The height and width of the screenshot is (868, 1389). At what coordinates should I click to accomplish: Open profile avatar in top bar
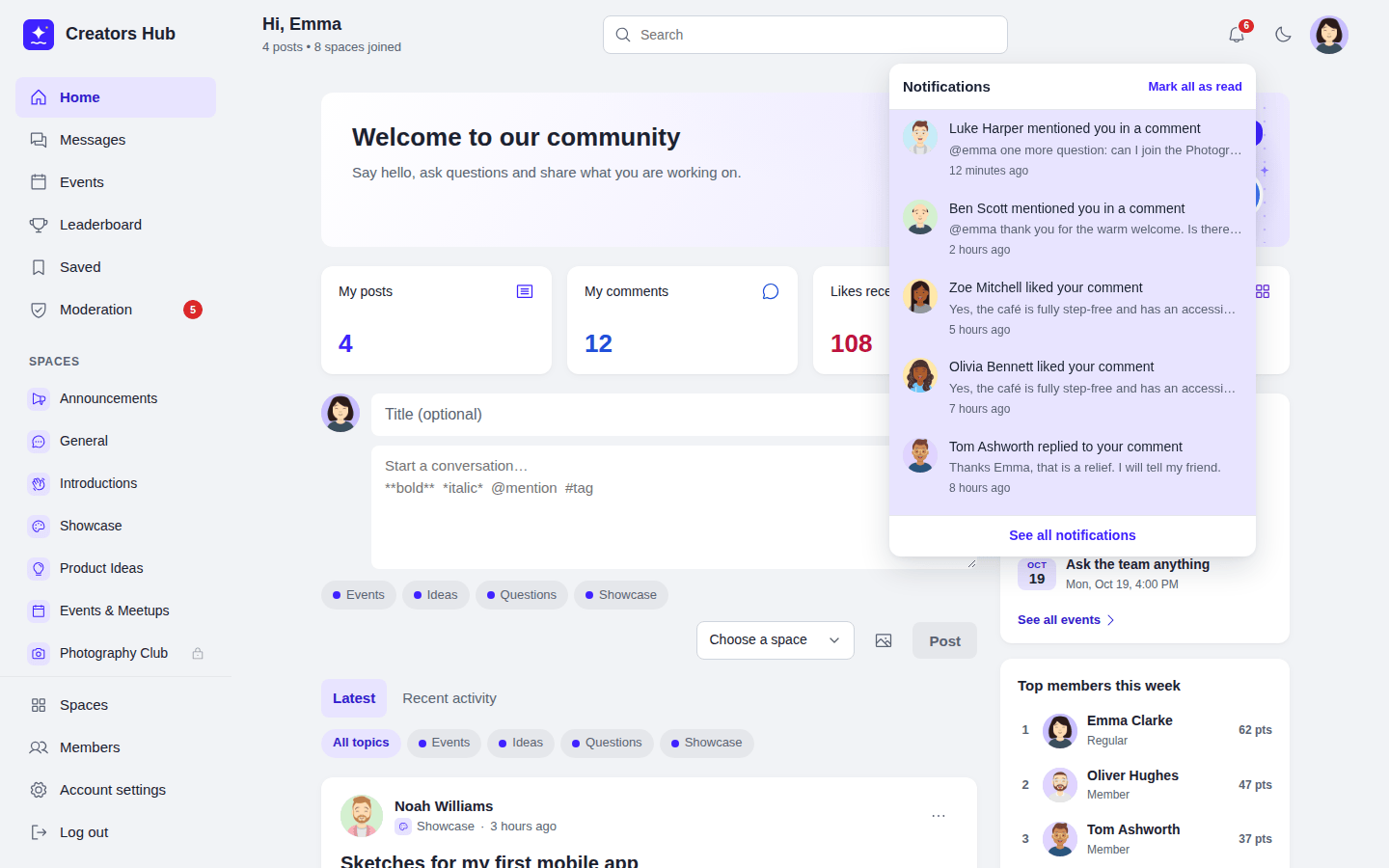coord(1329,35)
